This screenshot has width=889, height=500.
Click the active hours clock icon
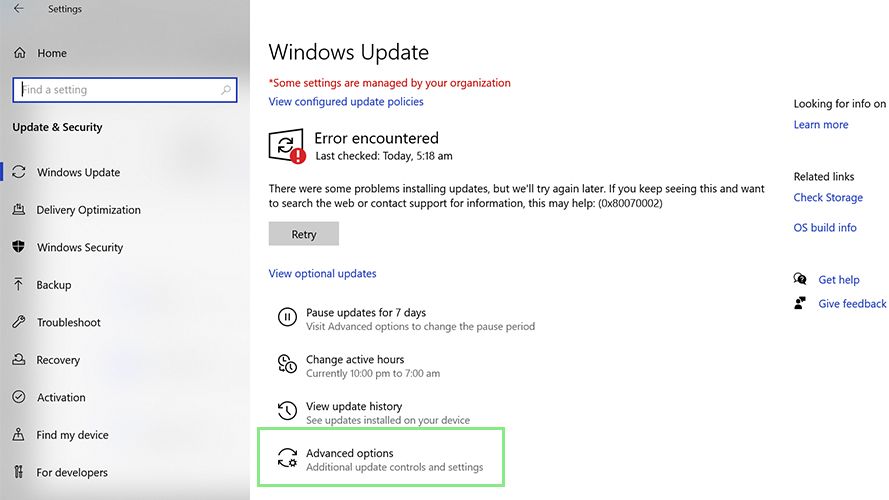(287, 364)
